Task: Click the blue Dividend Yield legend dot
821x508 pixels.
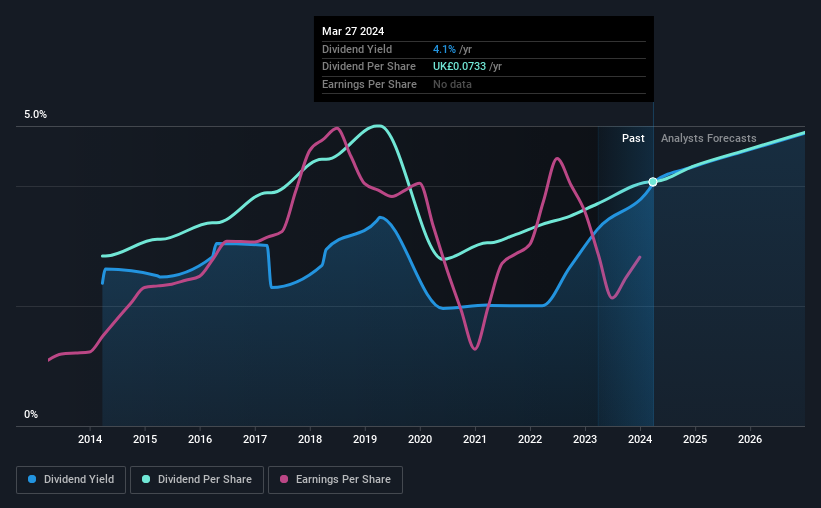Action: click(32, 479)
